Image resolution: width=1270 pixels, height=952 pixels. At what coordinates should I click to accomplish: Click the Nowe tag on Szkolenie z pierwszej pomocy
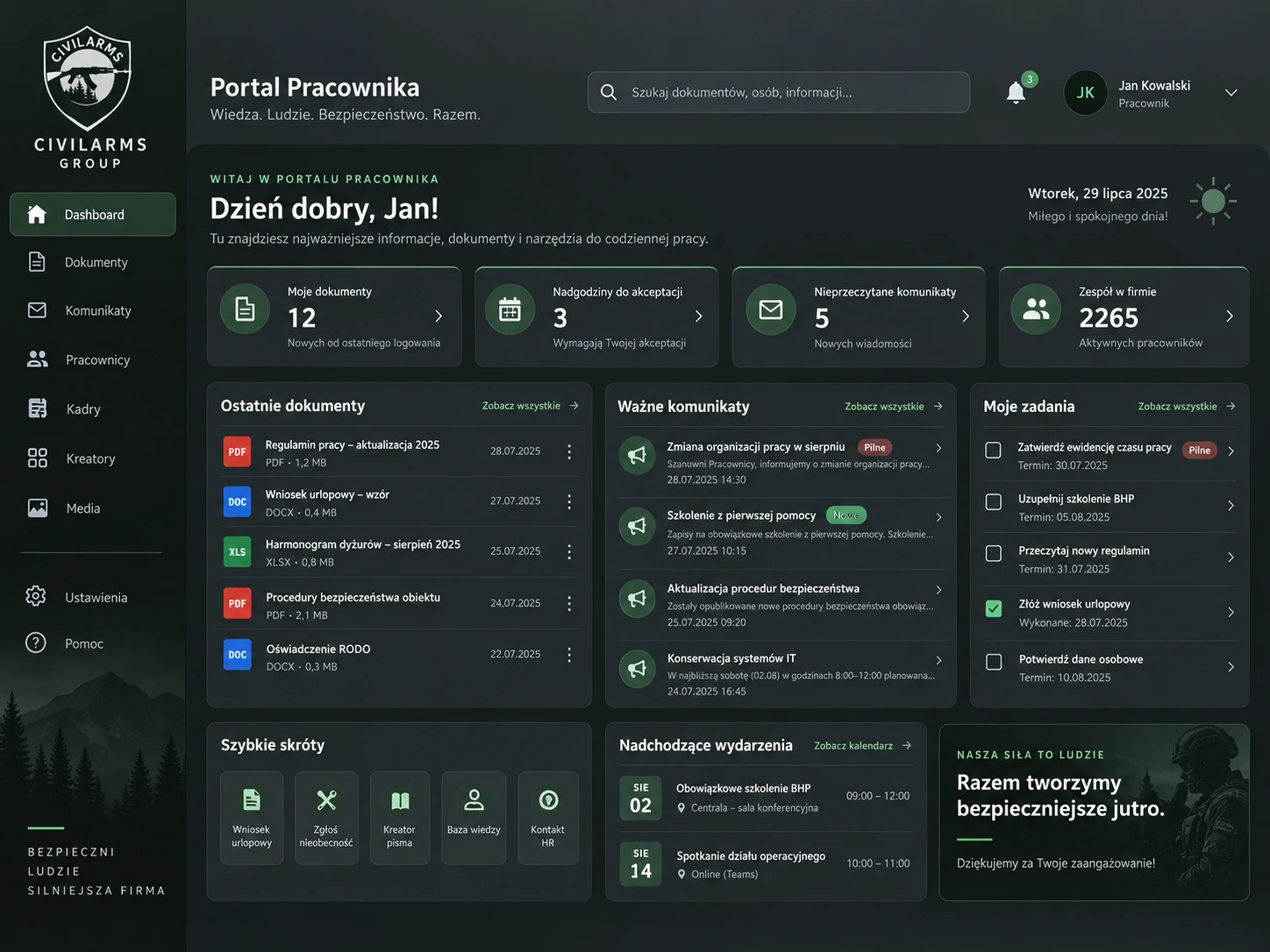845,515
